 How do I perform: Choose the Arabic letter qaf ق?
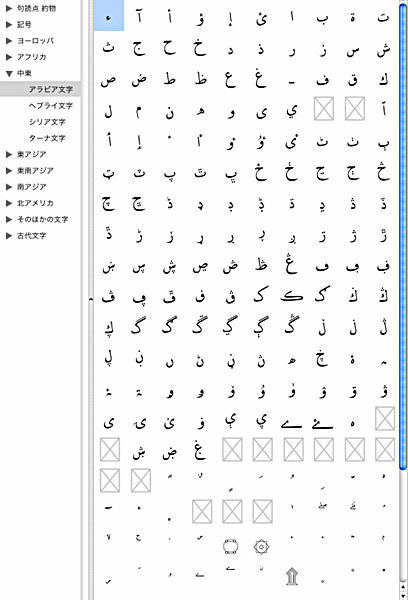pos(353,80)
